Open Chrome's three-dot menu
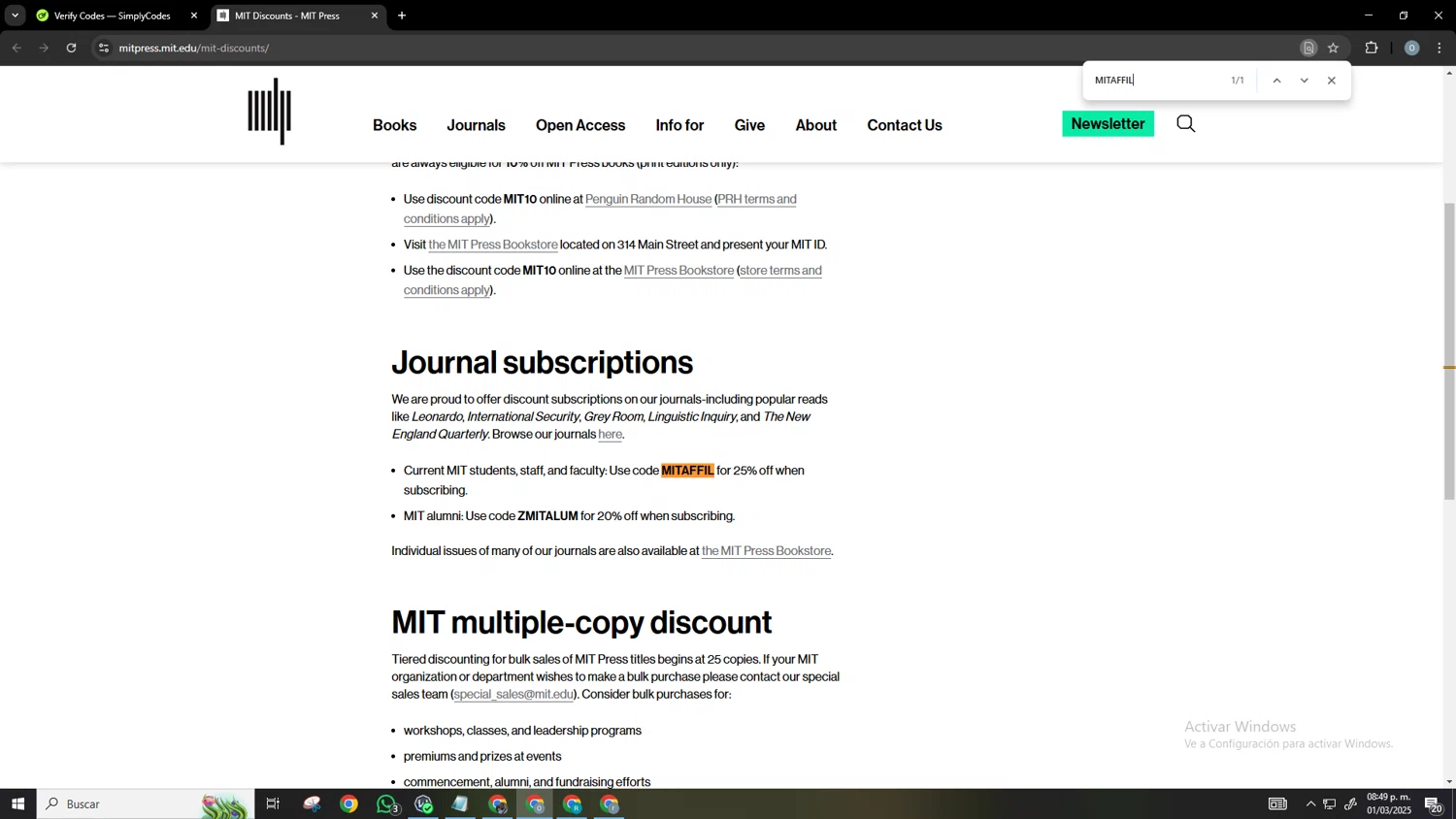 tap(1439, 48)
